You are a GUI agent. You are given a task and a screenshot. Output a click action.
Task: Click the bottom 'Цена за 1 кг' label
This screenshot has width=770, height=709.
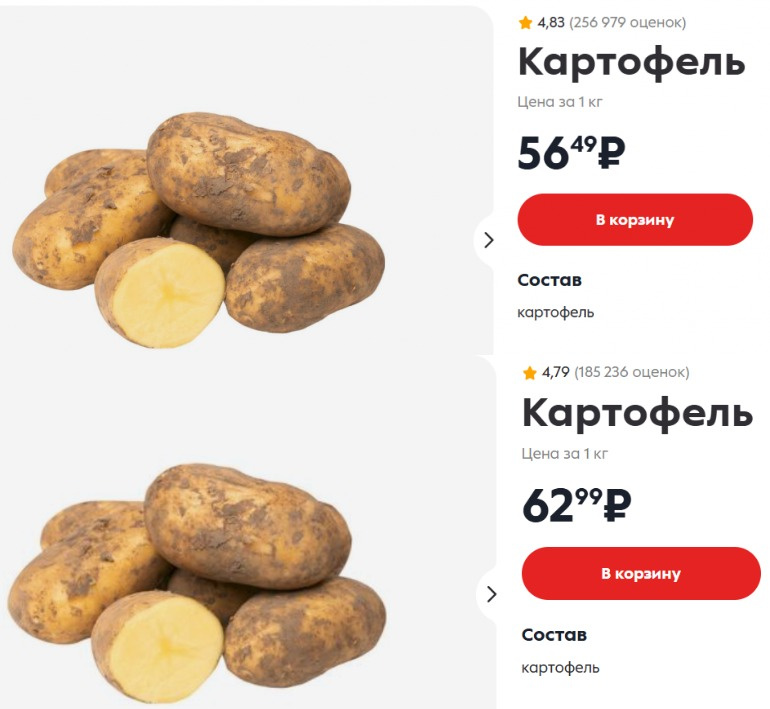565,454
